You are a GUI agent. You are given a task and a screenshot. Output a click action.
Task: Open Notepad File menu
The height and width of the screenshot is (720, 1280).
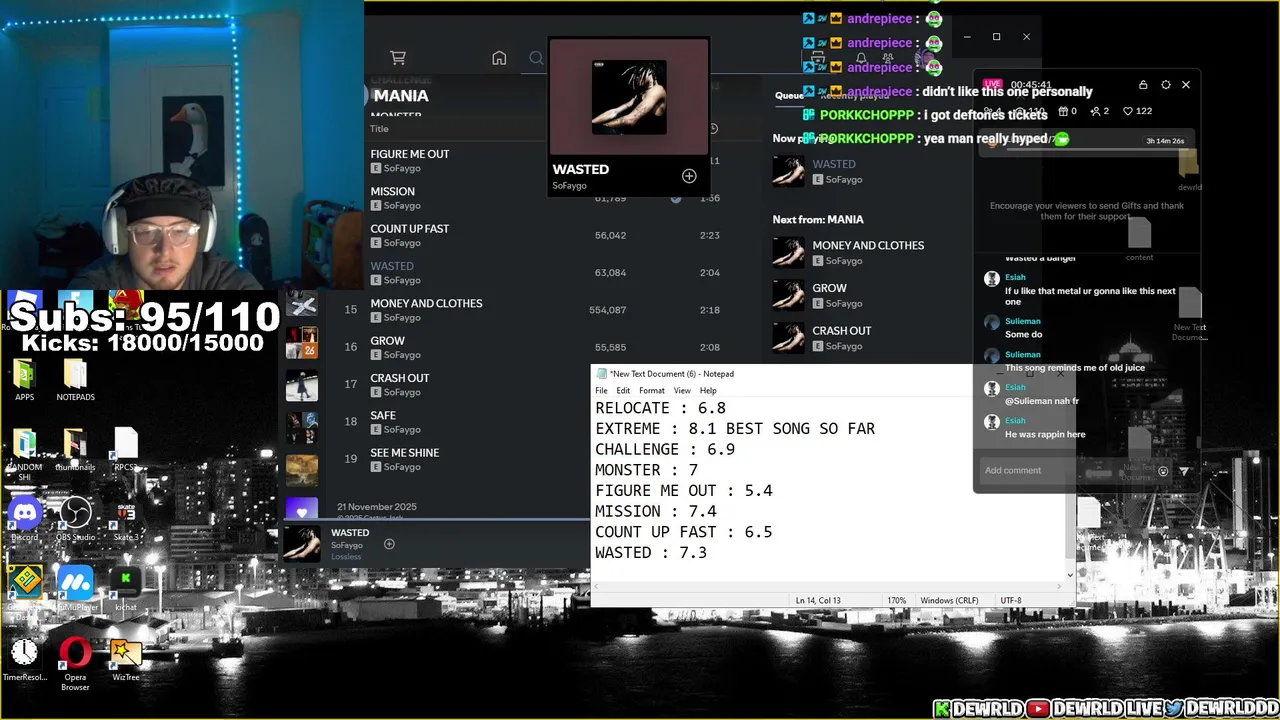(x=601, y=391)
